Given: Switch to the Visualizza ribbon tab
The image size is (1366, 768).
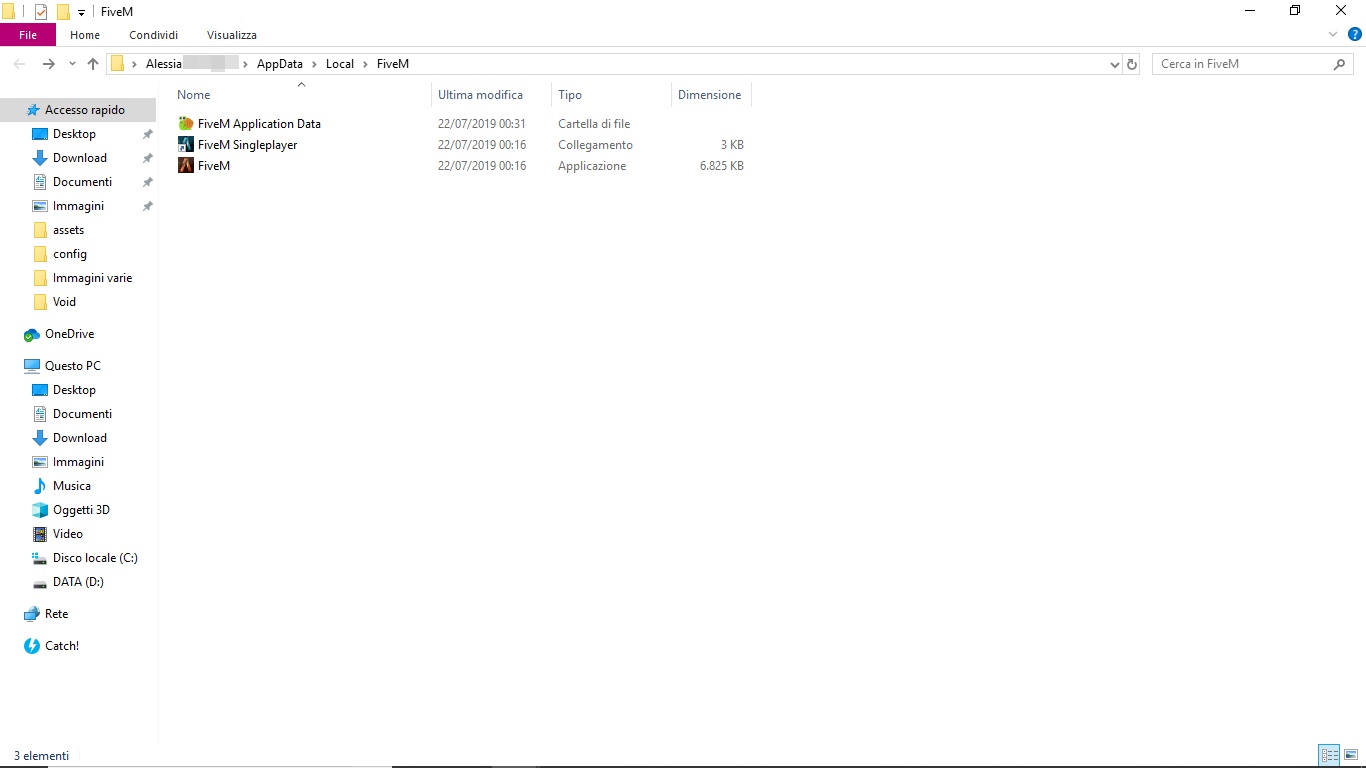Looking at the screenshot, I should (x=232, y=35).
